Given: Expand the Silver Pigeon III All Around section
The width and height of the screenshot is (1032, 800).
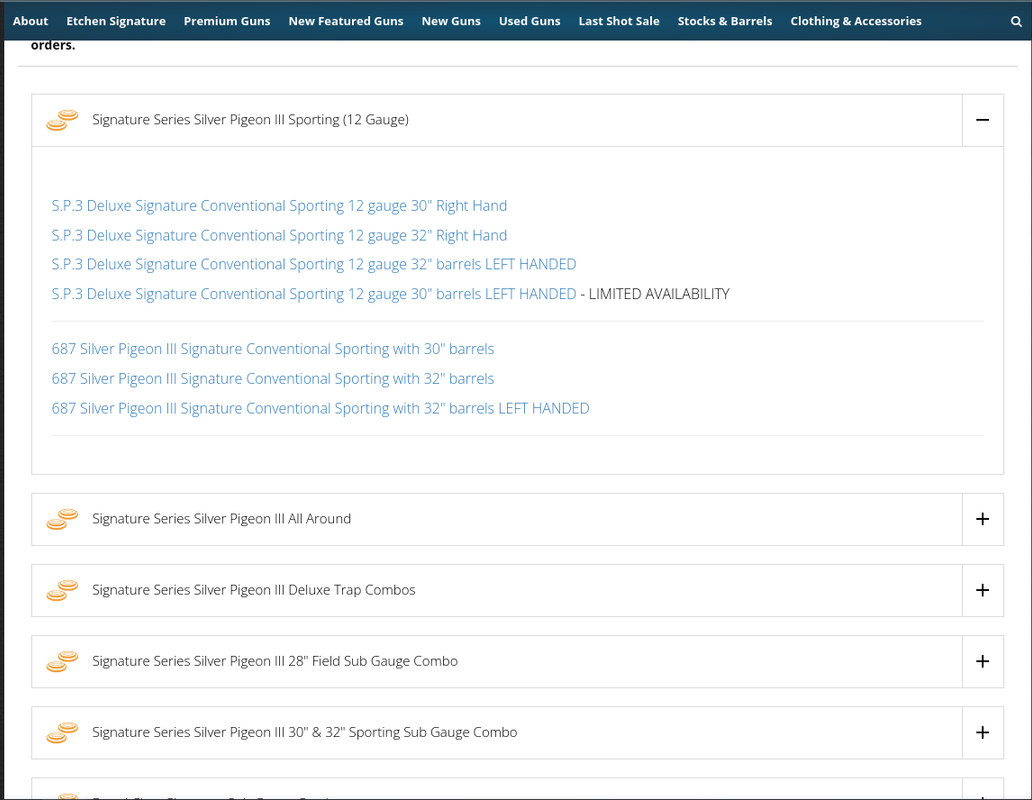Looking at the screenshot, I should click(983, 519).
